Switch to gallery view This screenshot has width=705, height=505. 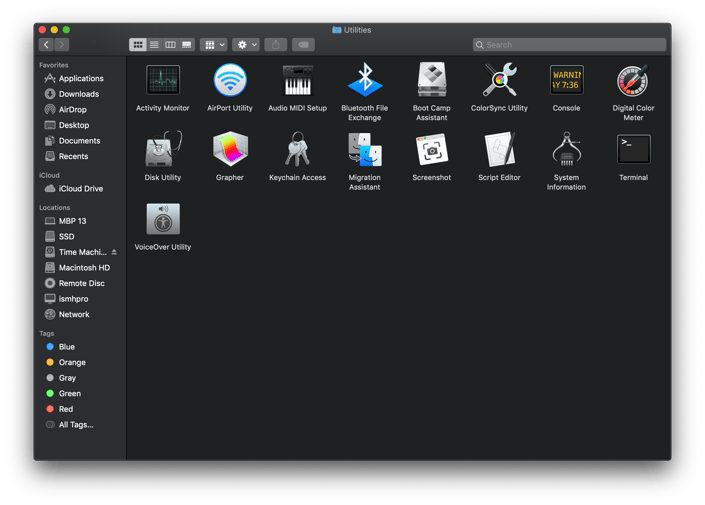point(186,45)
